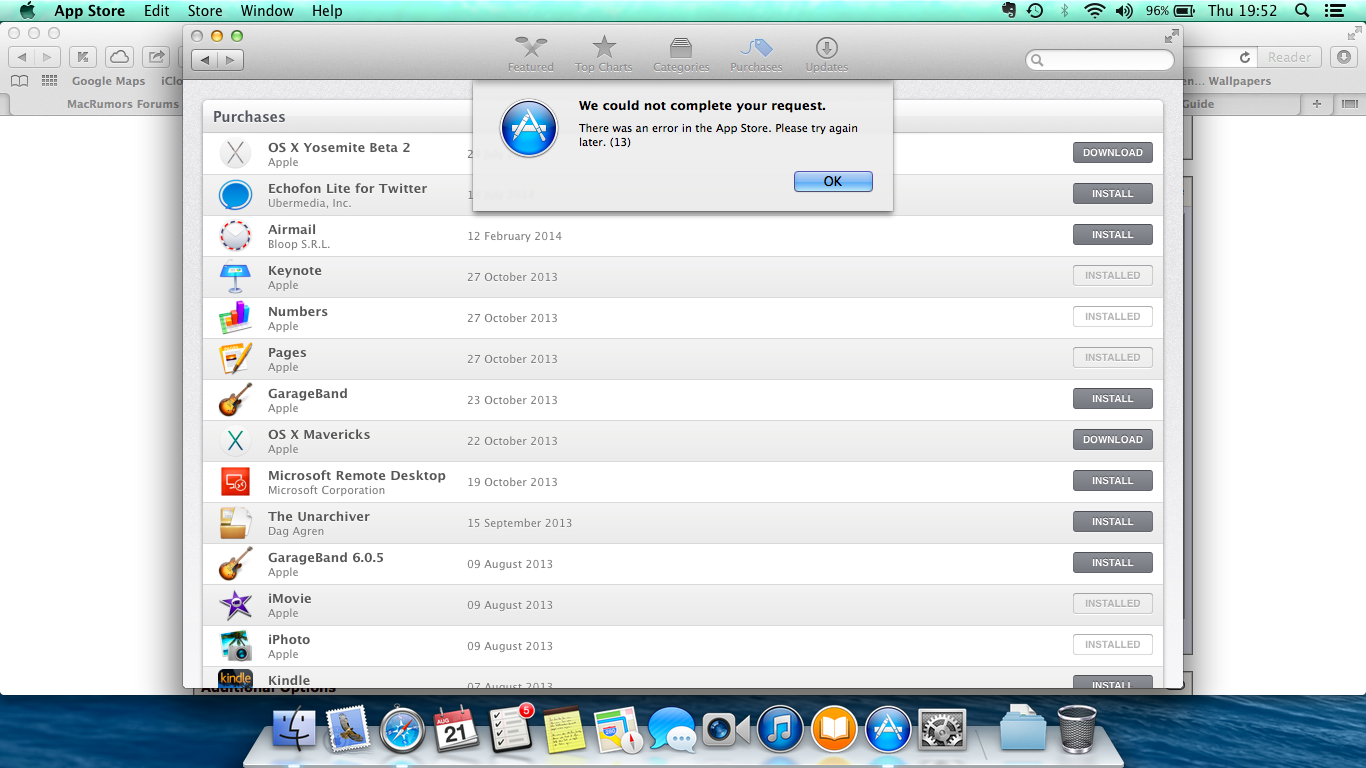Image resolution: width=1366 pixels, height=768 pixels.
Task: Open Finder from the Dock
Action: tap(294, 729)
